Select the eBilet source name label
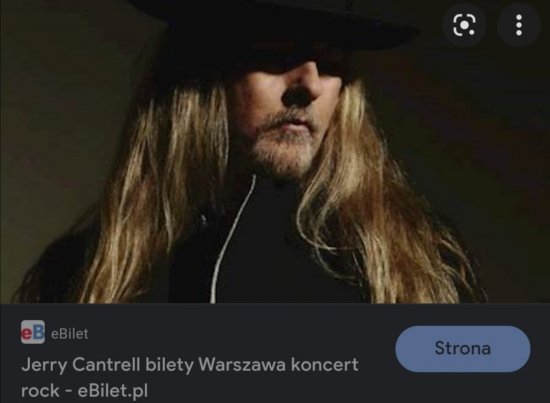550x403 pixels. tap(69, 334)
